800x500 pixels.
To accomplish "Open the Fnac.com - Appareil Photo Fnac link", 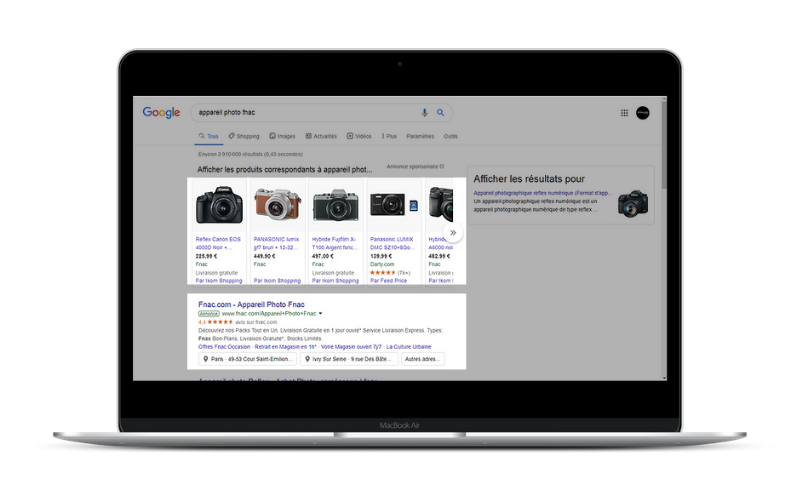I will click(251, 304).
